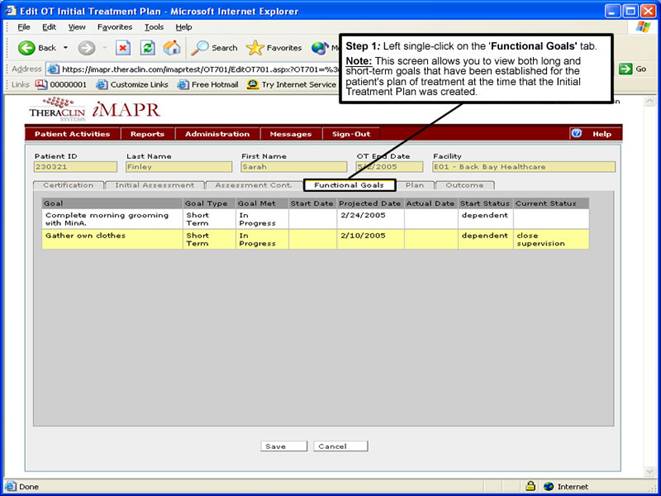
Task: Switch to the Initial Assessment tab
Action: (x=154, y=185)
